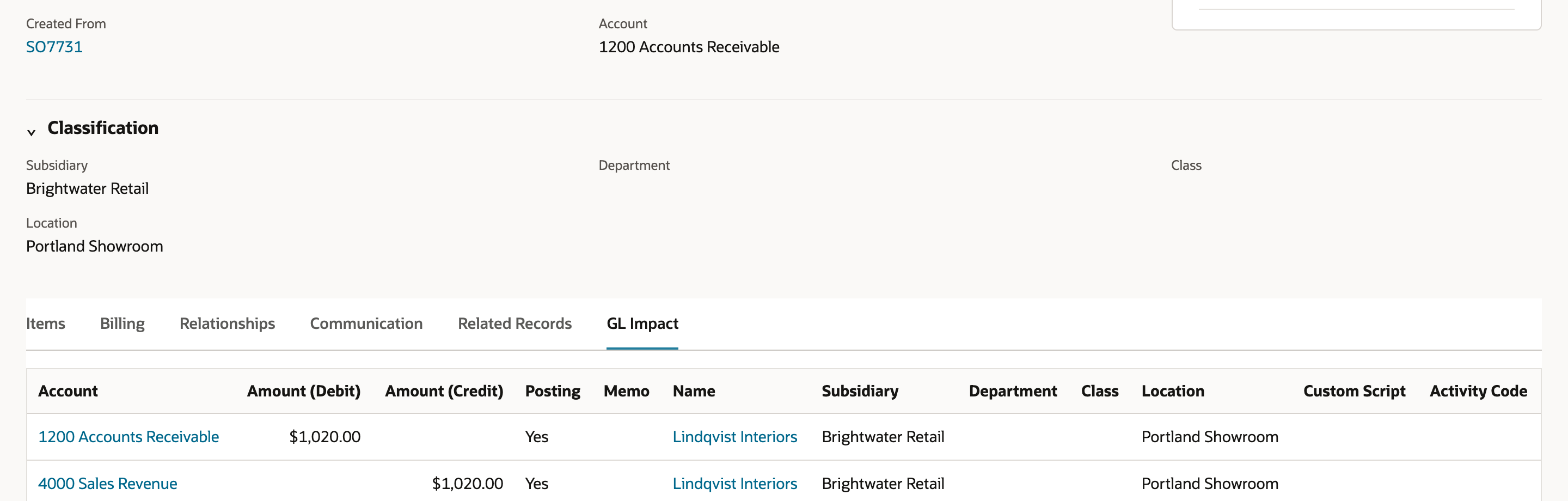Screen dimensions: 1568x501
Task: Select Portland Showroom in Accounts Receivable row
Action: [1210, 437]
